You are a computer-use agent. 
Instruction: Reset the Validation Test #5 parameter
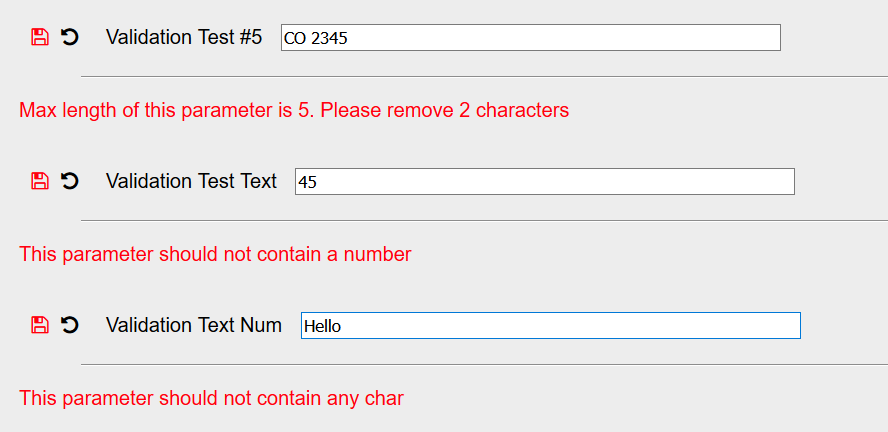pyautogui.click(x=70, y=37)
